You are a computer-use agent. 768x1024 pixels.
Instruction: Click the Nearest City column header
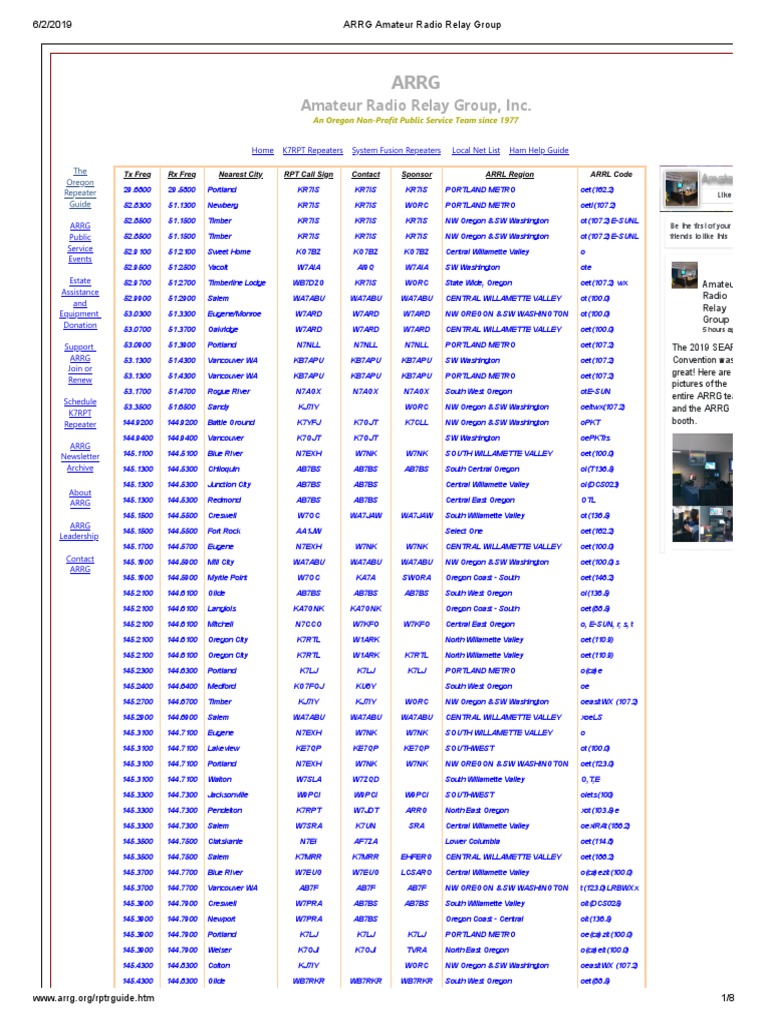pyautogui.click(x=240, y=174)
